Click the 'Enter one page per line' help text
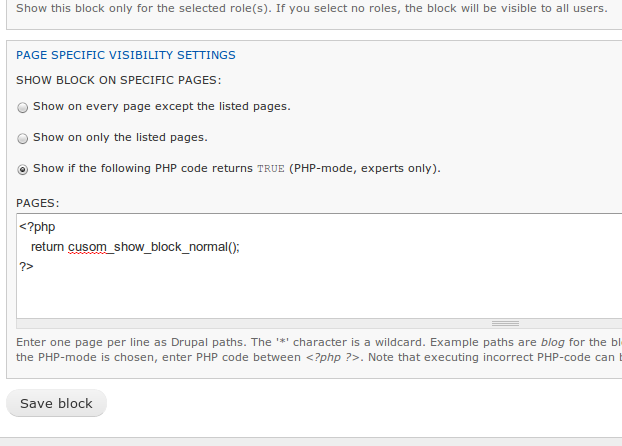This screenshot has width=622, height=446. 319,350
